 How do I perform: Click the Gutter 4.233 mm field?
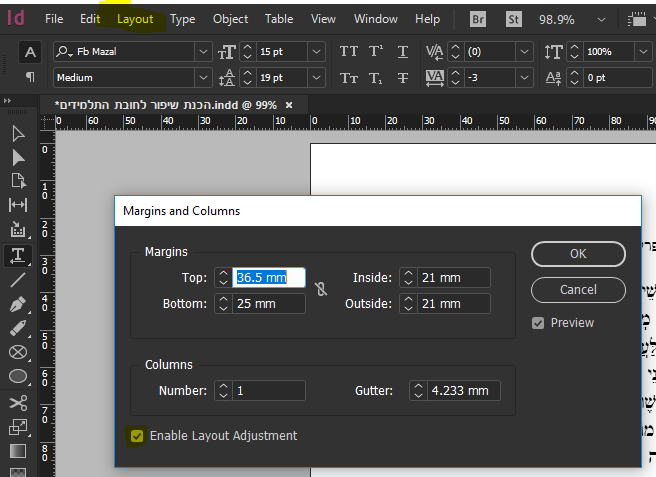click(x=464, y=391)
